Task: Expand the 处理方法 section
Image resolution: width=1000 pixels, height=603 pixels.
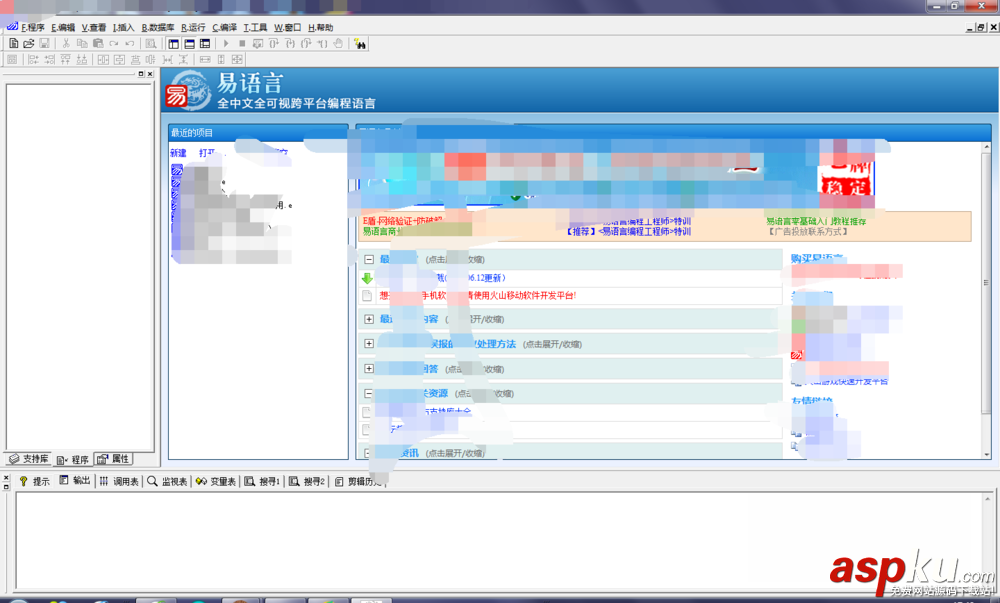Action: 369,344
